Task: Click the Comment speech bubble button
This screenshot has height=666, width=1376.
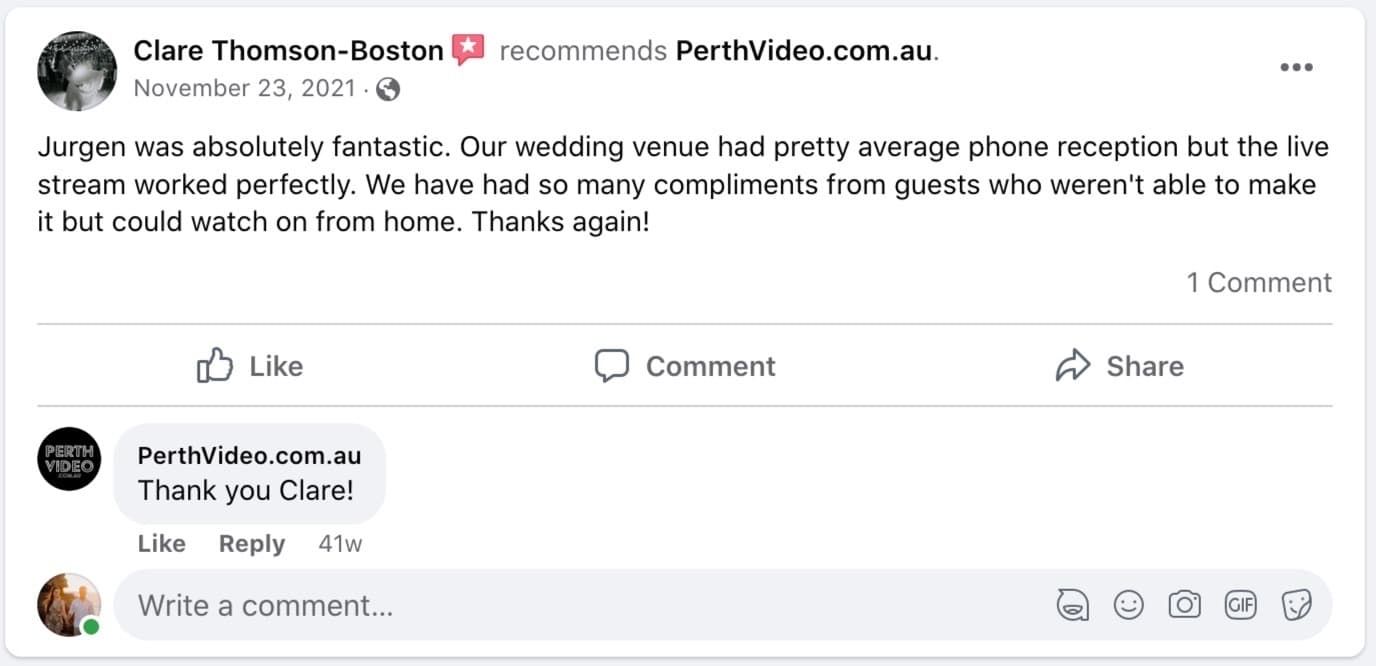Action: pyautogui.click(x=685, y=366)
